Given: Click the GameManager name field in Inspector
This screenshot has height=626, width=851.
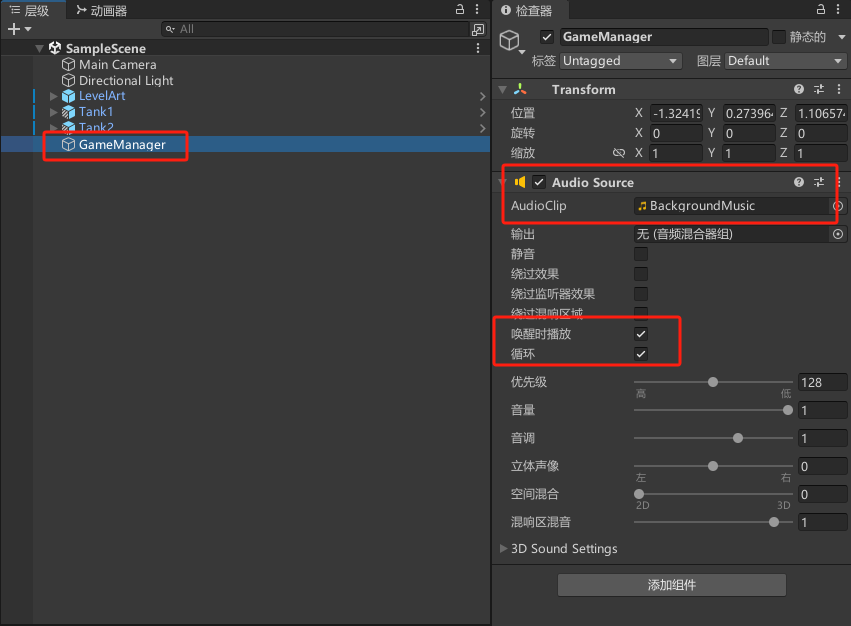Looking at the screenshot, I should click(x=664, y=37).
